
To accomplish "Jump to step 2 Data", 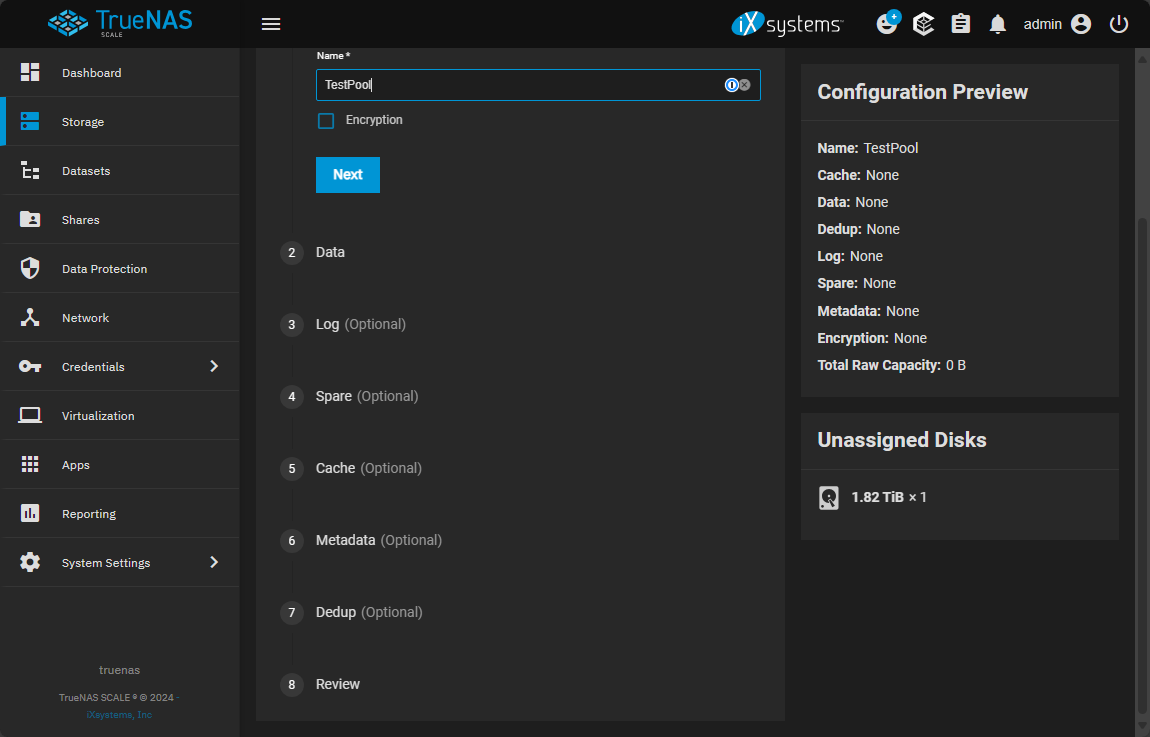I will point(313,252).
